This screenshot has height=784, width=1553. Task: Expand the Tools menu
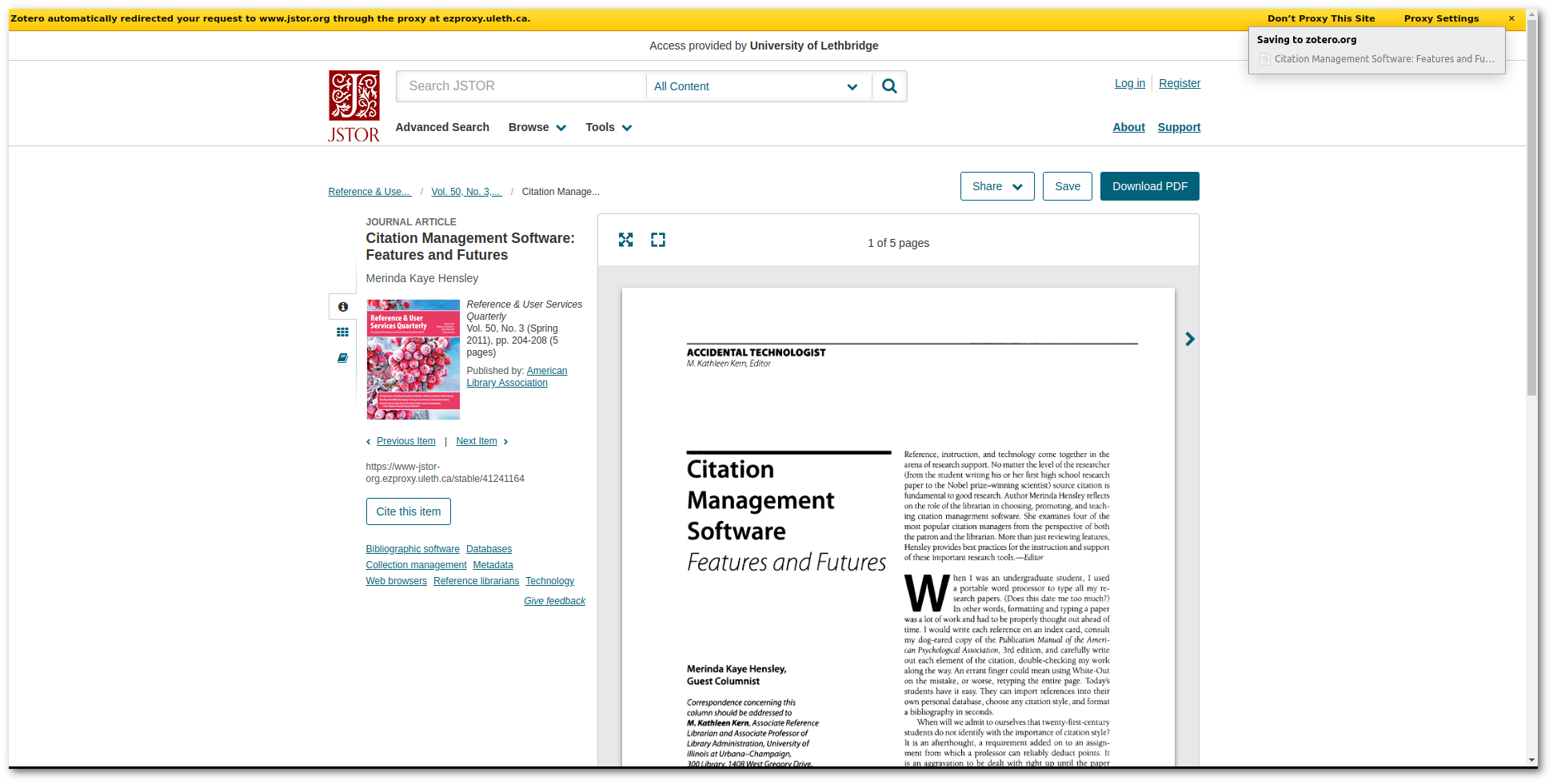pyautogui.click(x=609, y=127)
